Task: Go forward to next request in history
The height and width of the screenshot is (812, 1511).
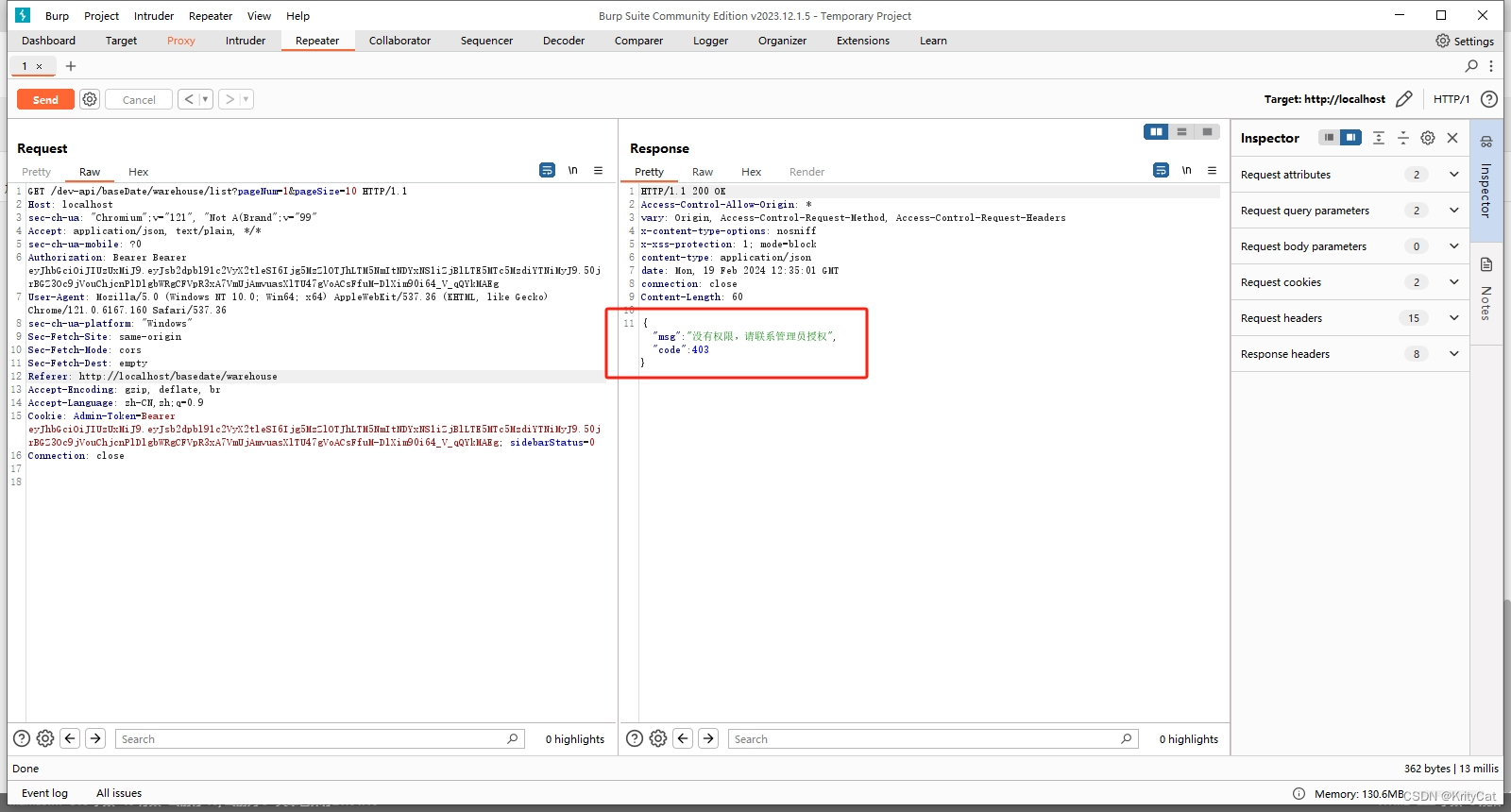Action: [229, 99]
